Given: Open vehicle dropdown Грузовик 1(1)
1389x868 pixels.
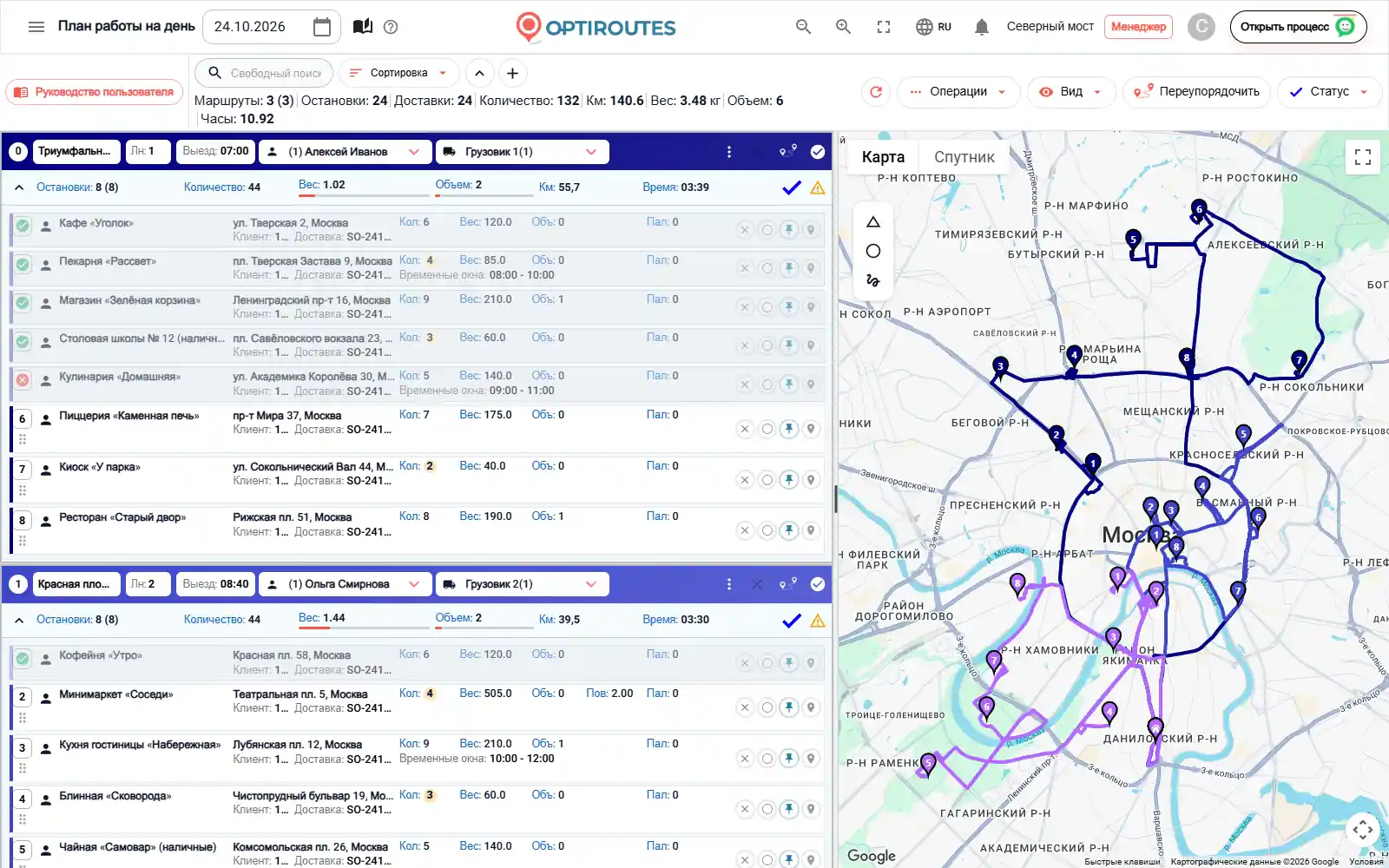Looking at the screenshot, I should point(522,152).
